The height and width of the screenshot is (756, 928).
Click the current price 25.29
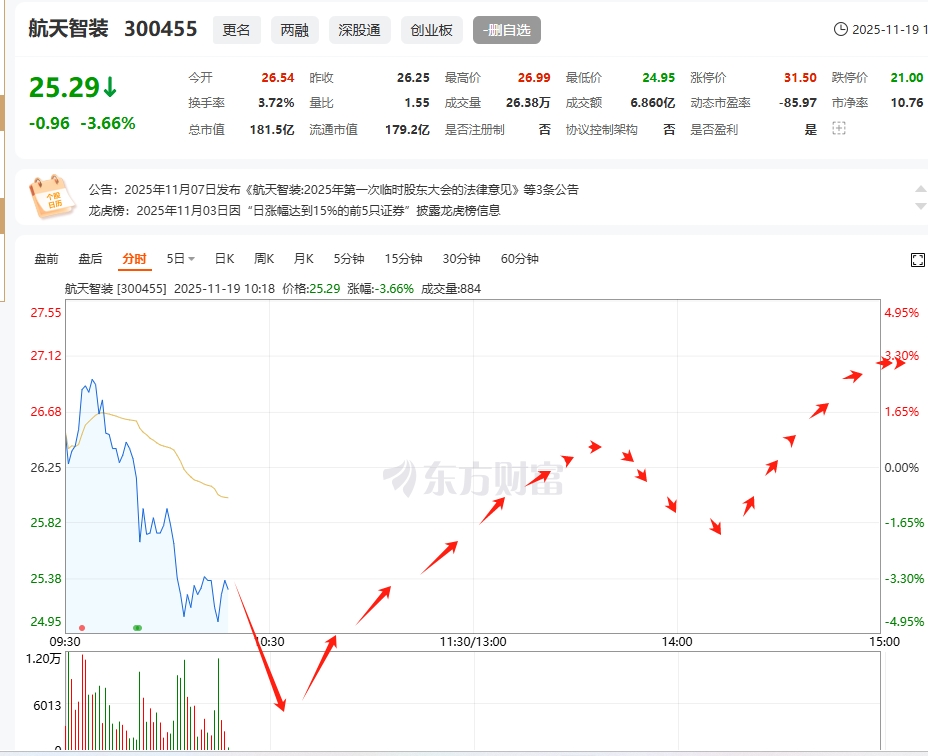click(65, 88)
